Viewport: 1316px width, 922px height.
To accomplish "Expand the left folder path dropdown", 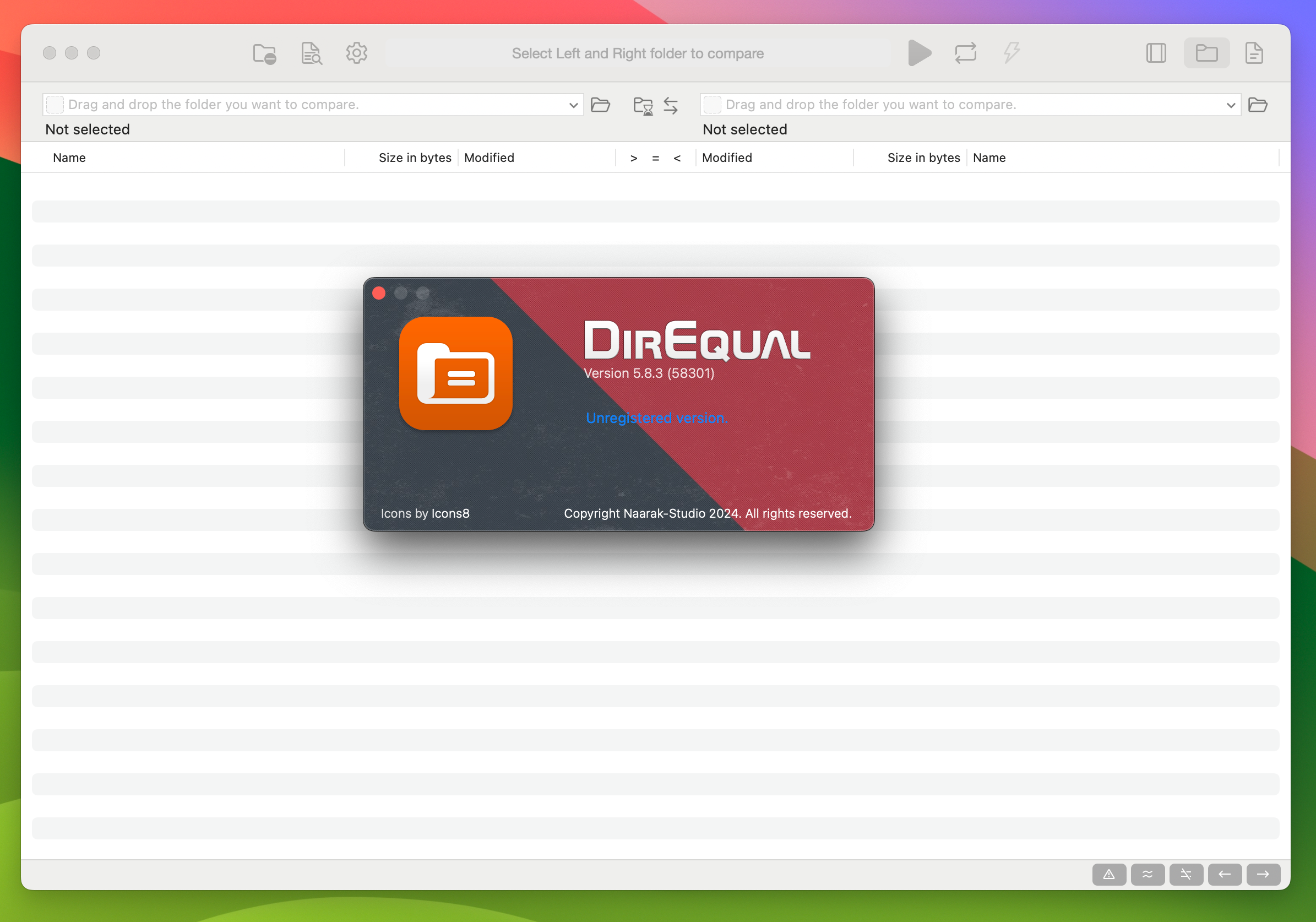I will (x=573, y=105).
